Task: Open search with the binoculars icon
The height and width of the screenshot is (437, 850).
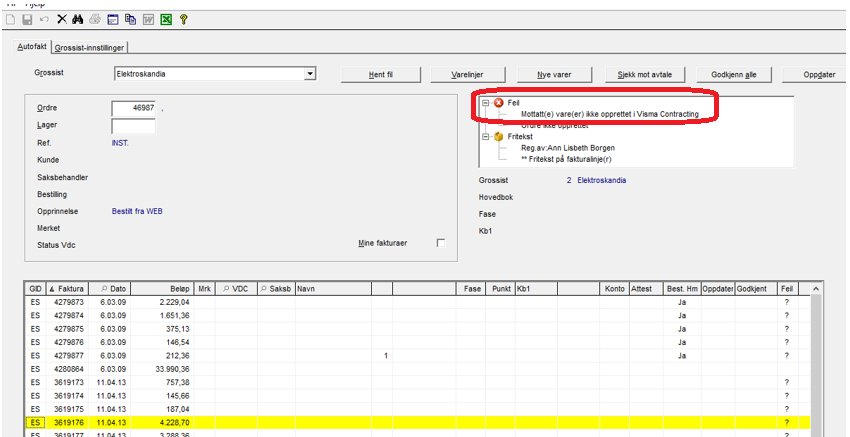Action: (x=78, y=20)
